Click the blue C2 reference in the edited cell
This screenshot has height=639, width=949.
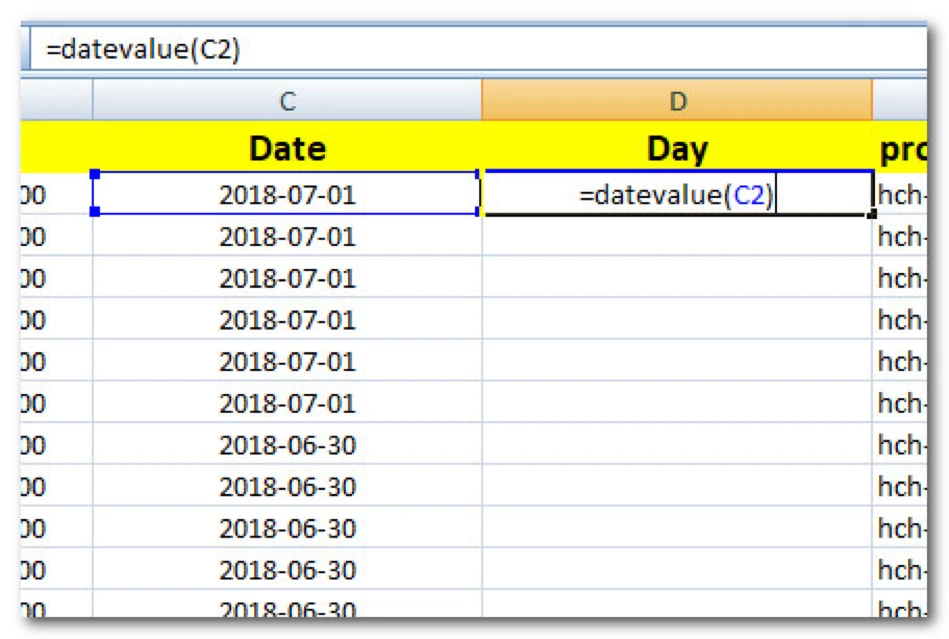[x=750, y=195]
